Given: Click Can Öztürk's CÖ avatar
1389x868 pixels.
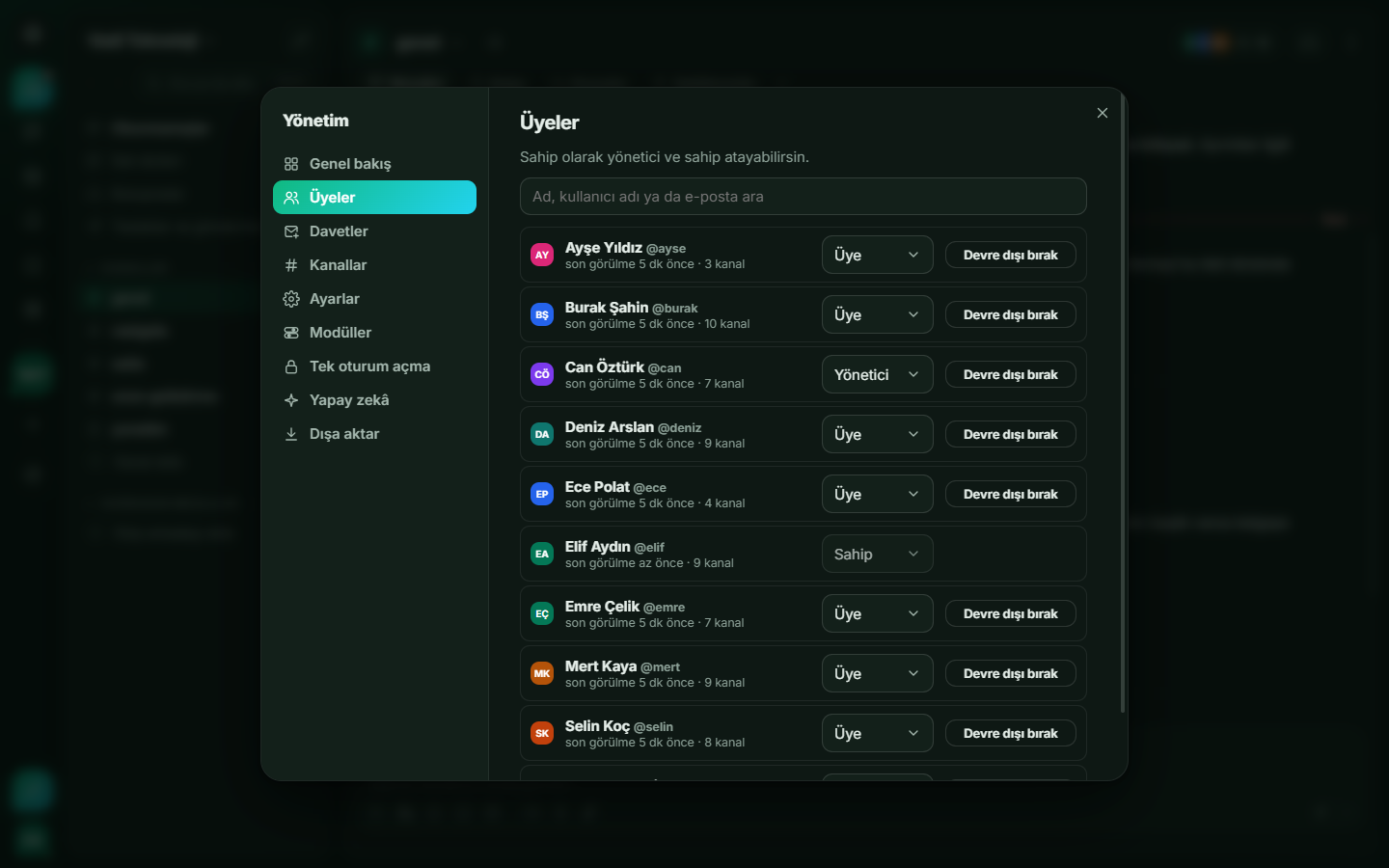Looking at the screenshot, I should (542, 374).
